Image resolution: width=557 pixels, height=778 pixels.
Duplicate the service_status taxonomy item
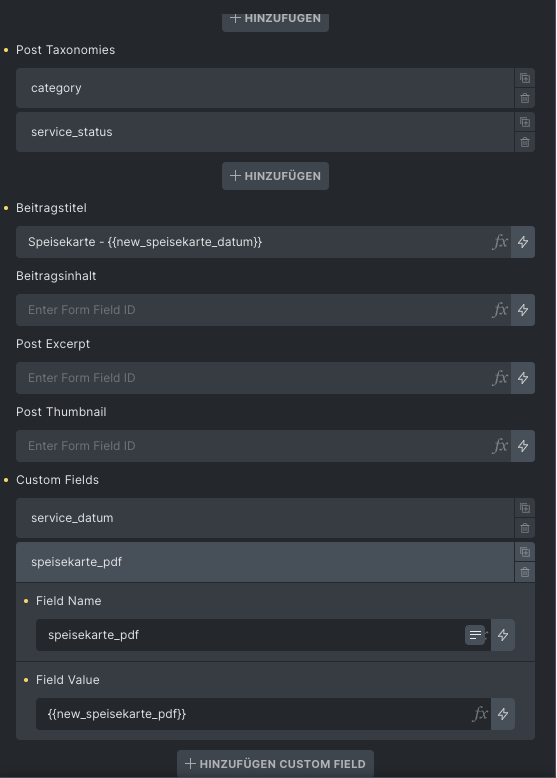525,122
